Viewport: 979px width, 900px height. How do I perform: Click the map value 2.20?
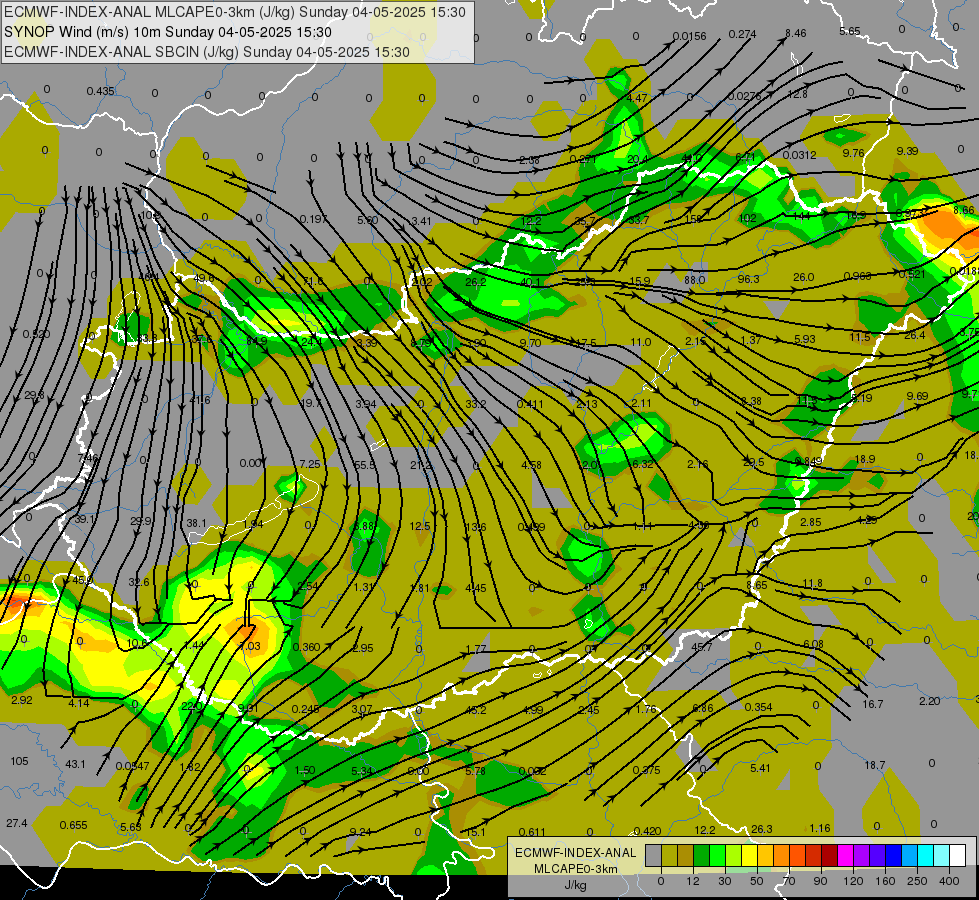click(x=930, y=701)
